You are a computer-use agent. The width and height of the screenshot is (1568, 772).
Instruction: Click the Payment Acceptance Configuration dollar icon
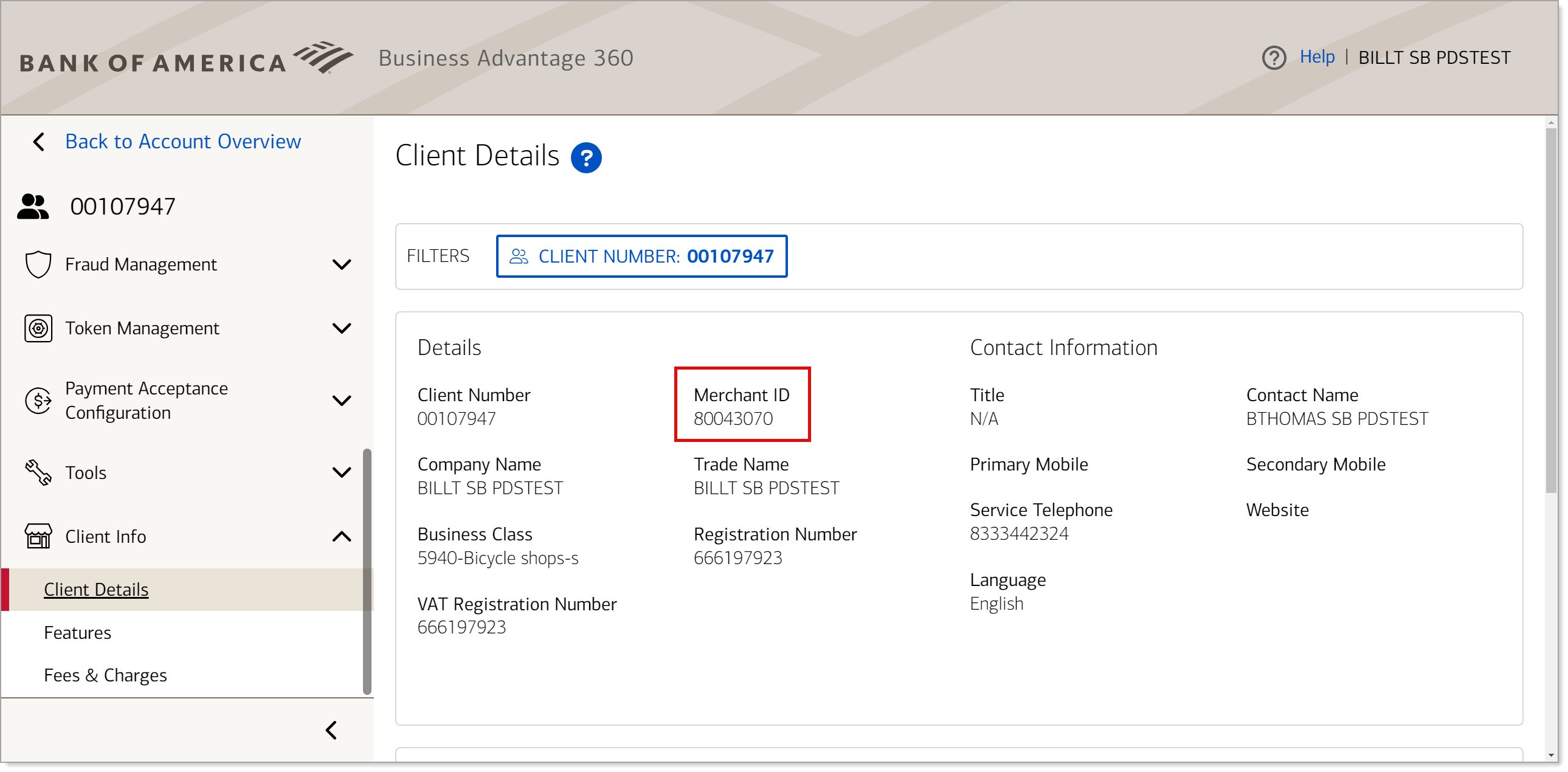click(x=38, y=402)
